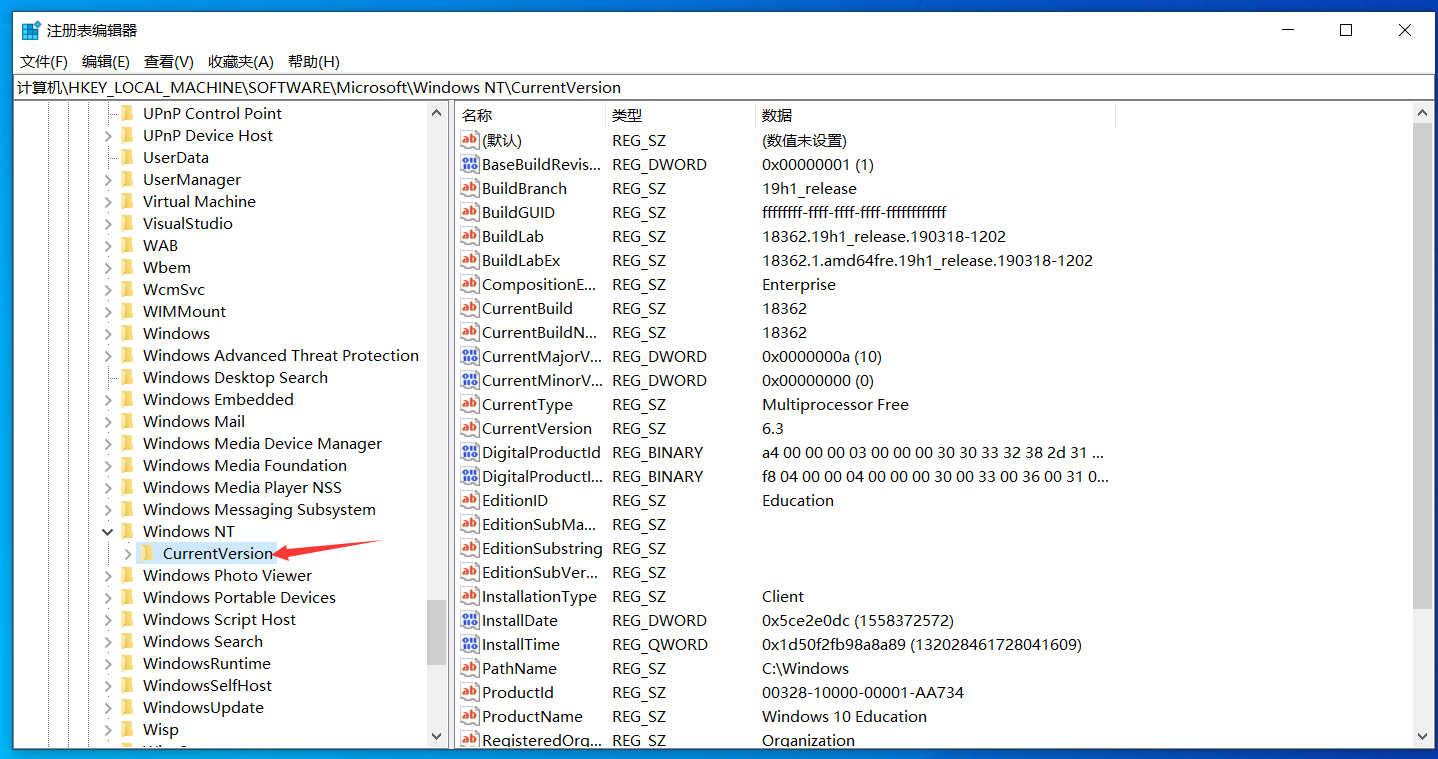Click the '00328-10000-00001-AA734' data value
Viewport: 1438px width, 759px height.
click(863, 692)
